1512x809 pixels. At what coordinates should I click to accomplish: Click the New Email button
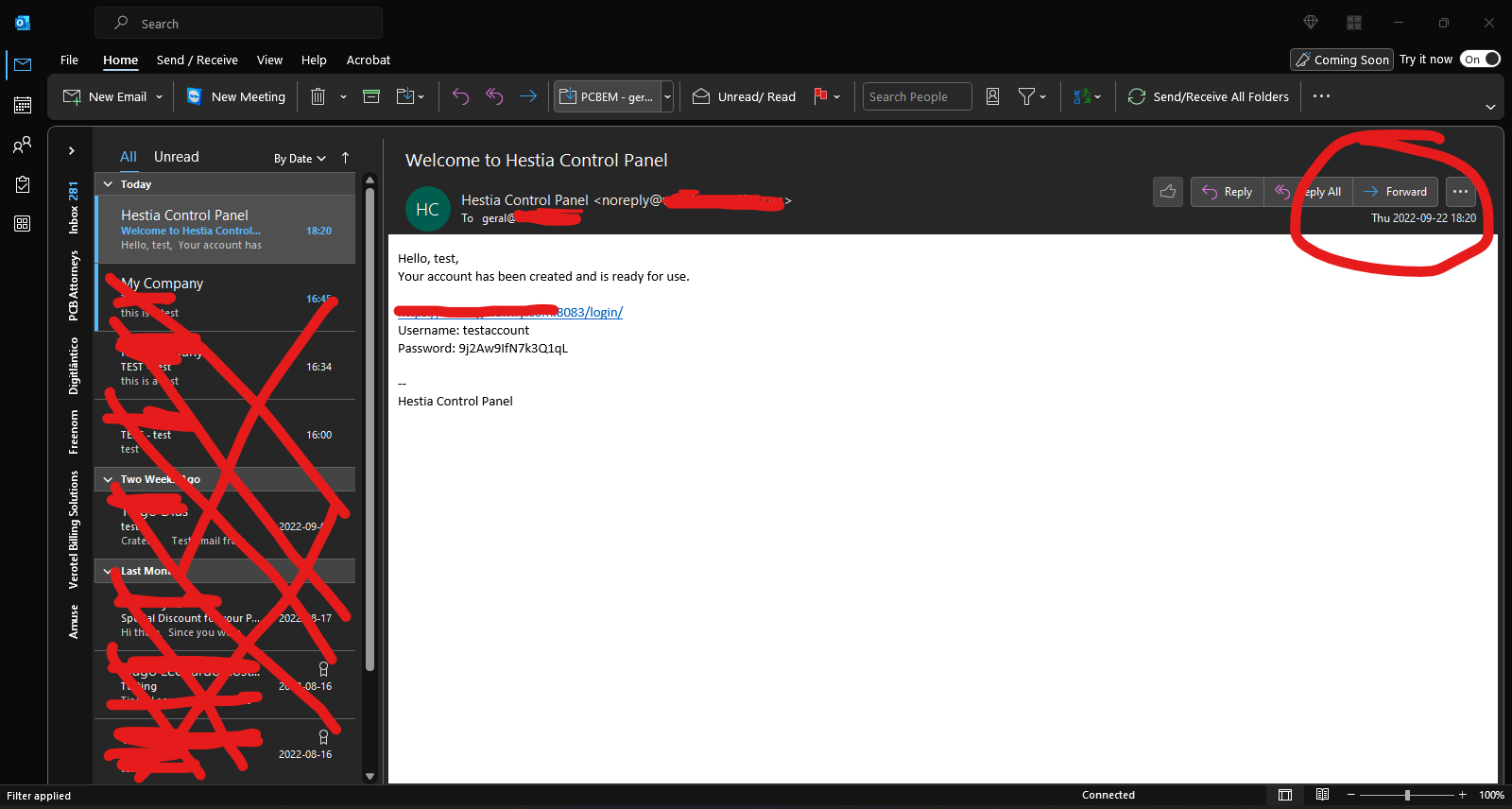[x=105, y=96]
